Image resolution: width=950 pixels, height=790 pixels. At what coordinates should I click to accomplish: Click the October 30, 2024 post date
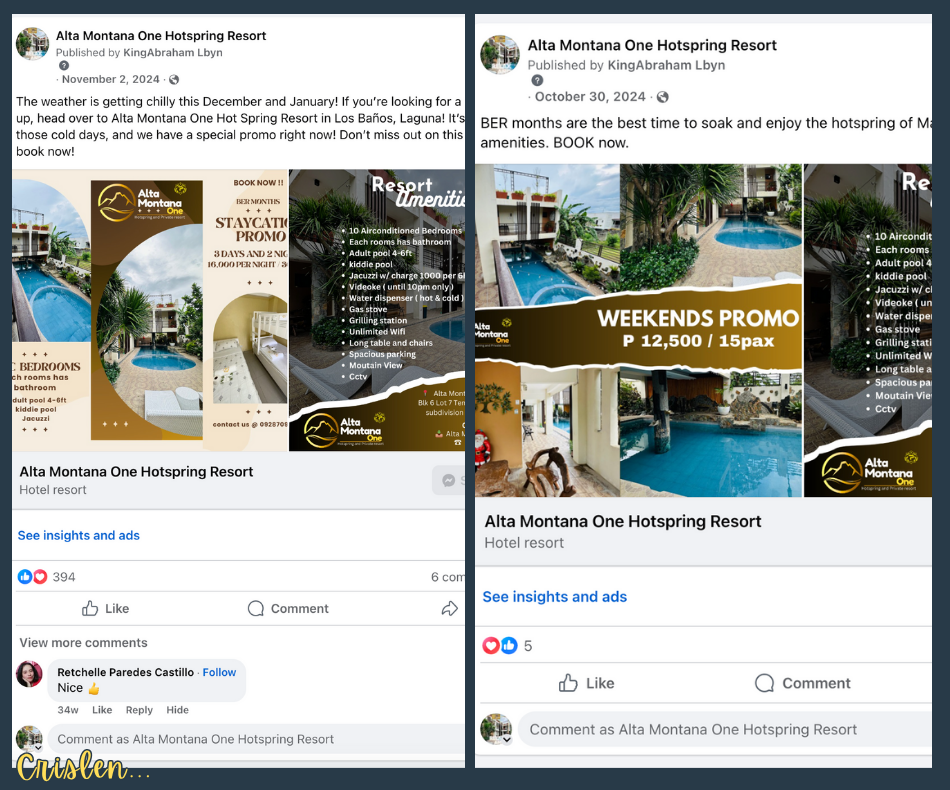590,97
